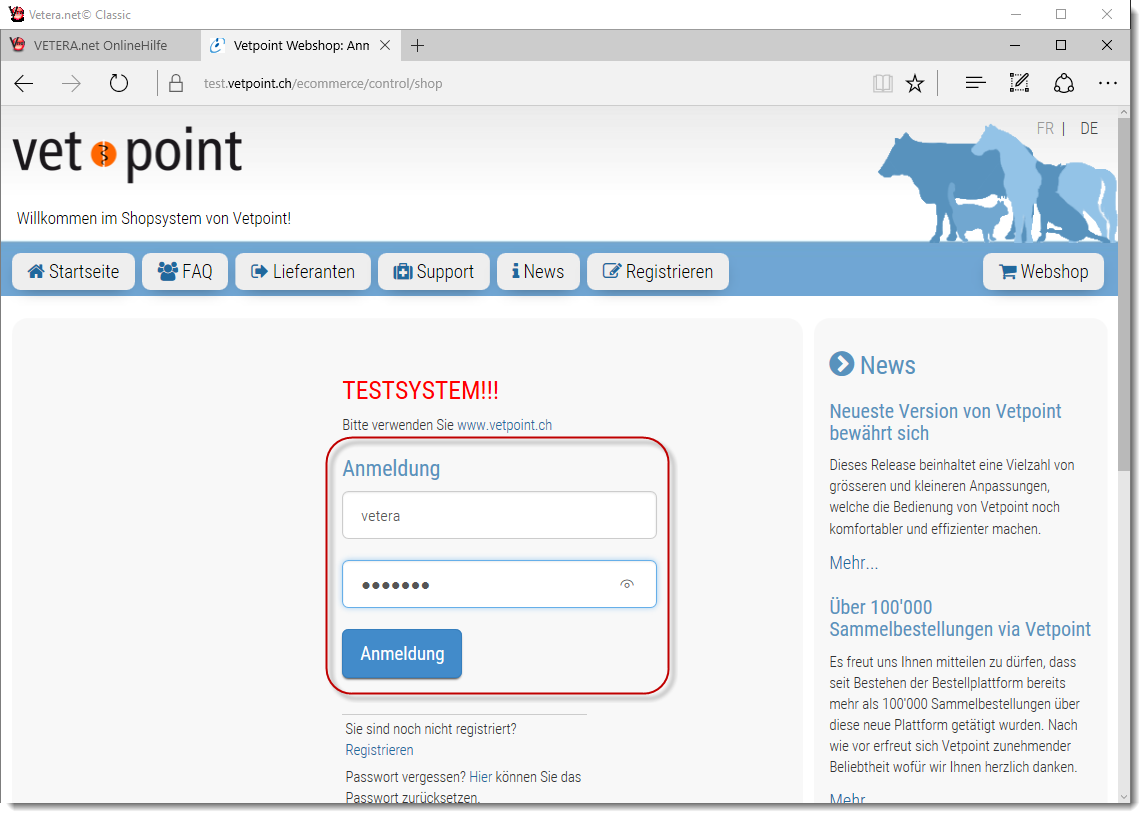
Task: Expand first news article with Mehr...
Action: point(853,563)
